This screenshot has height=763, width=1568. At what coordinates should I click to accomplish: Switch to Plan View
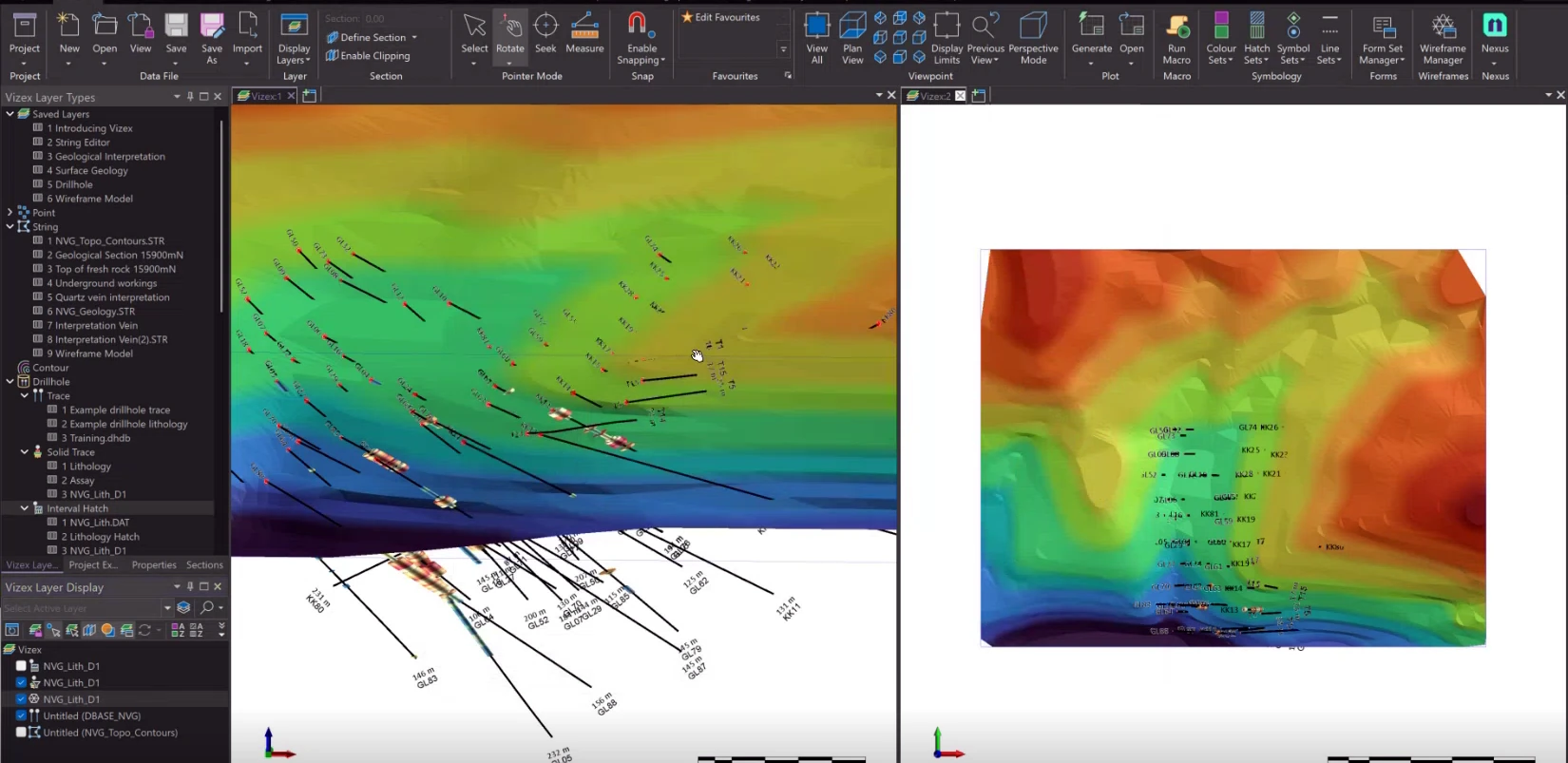pos(852,38)
